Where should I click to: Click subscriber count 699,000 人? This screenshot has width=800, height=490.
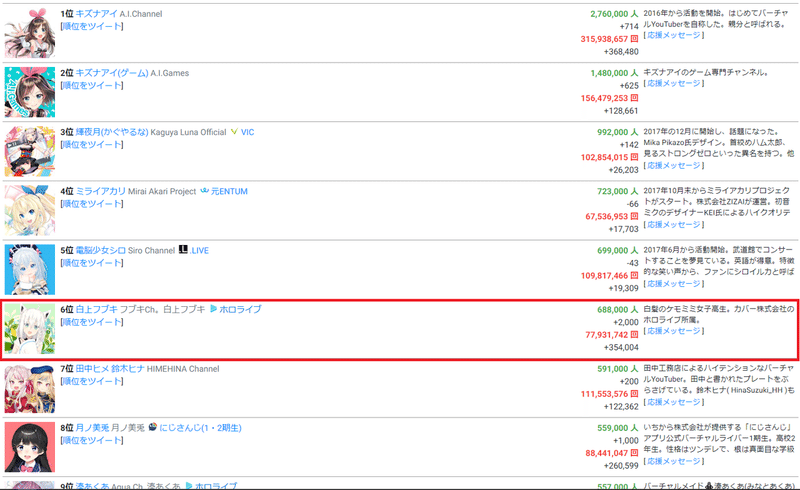coord(618,251)
